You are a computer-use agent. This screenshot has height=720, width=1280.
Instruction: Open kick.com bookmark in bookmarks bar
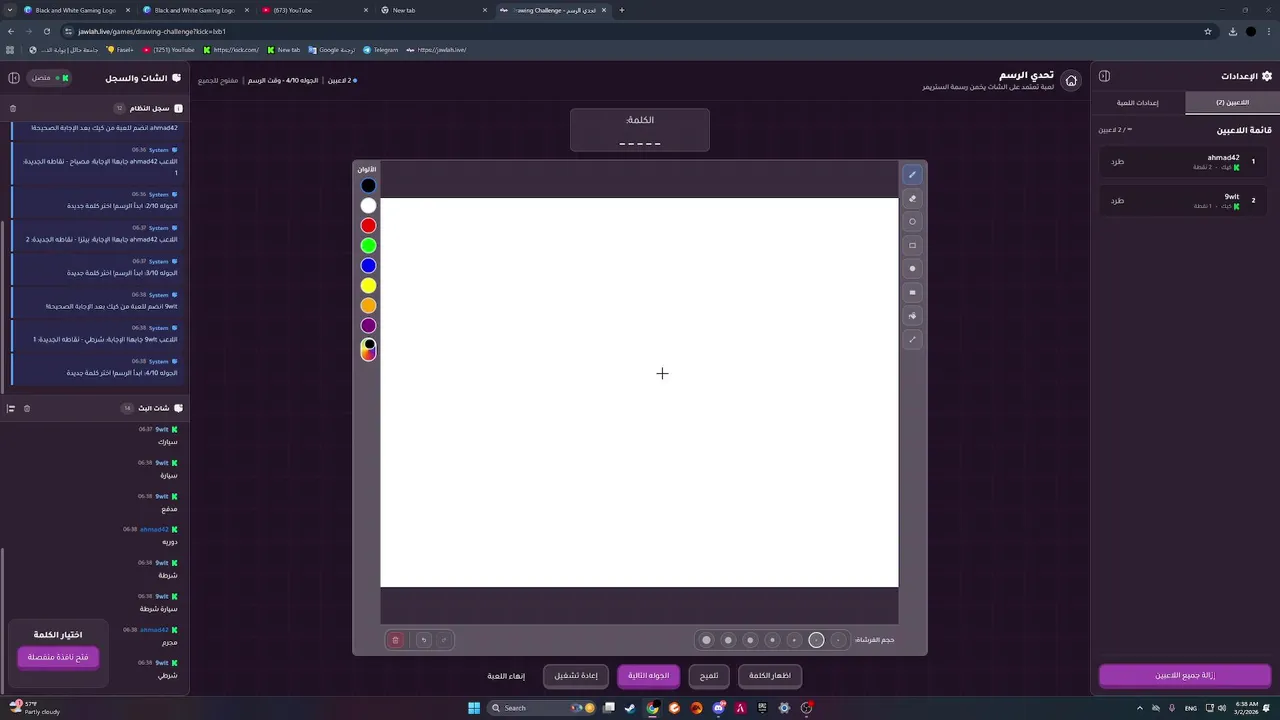click(231, 49)
